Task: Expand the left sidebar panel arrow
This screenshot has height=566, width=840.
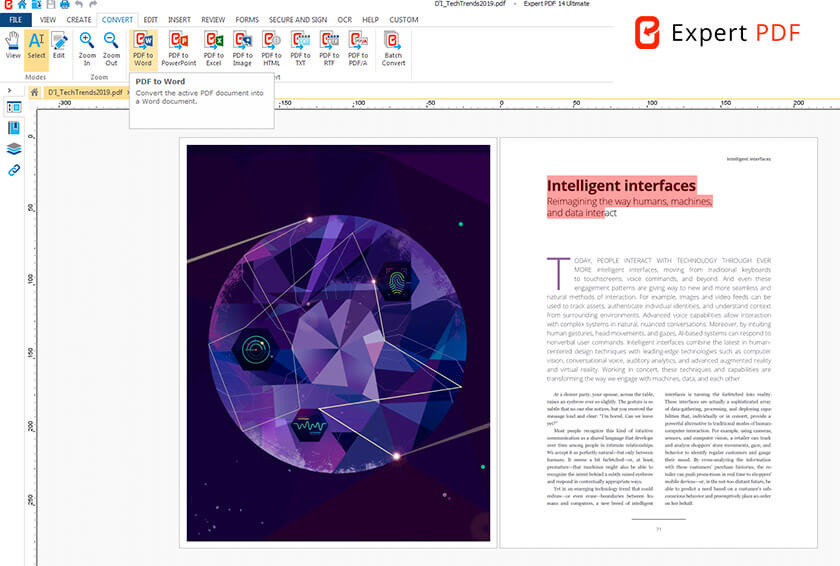Action: (x=9, y=91)
